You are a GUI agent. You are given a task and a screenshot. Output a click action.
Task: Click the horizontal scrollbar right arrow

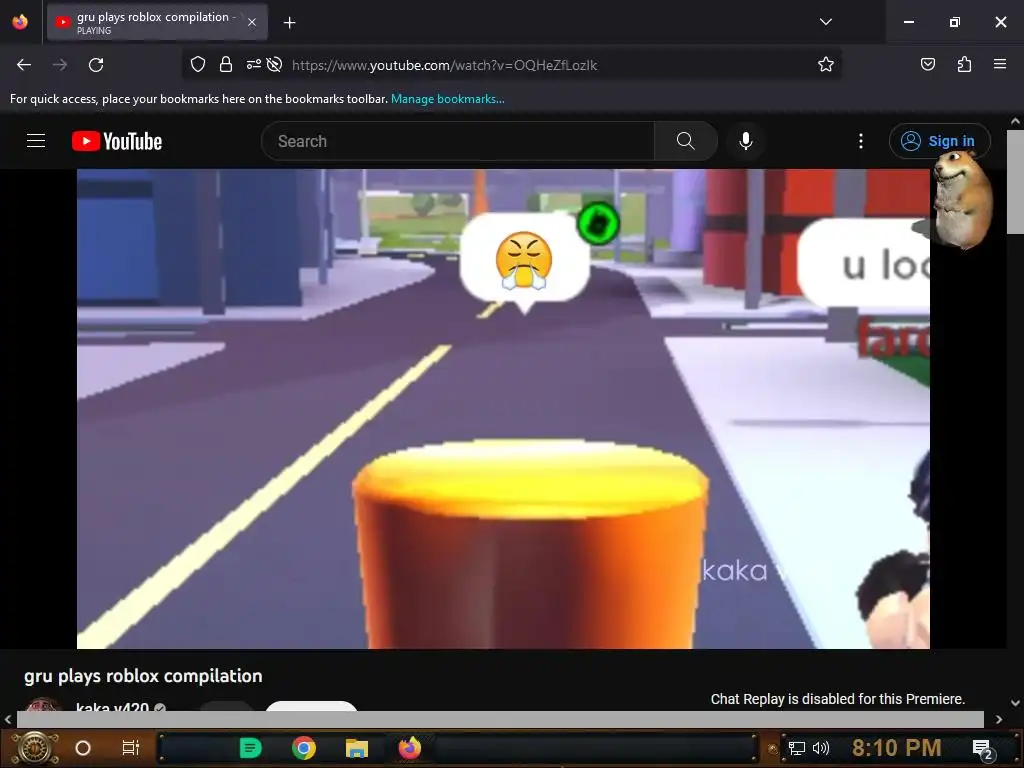click(x=999, y=720)
